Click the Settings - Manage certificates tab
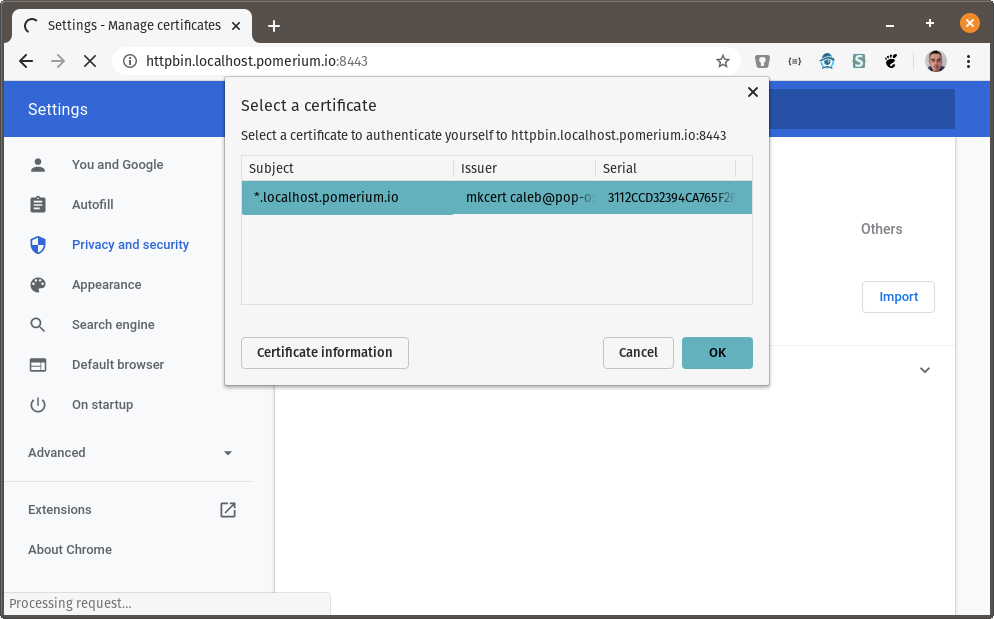Viewport: 994px width, 619px height. point(131,26)
